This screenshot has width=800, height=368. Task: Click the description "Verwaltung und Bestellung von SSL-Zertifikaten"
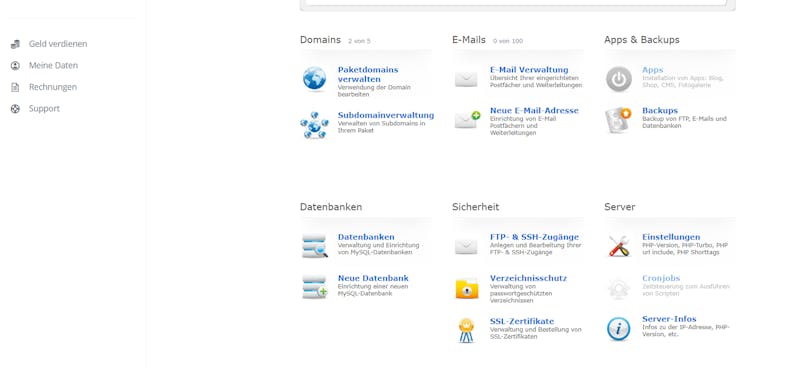coord(535,333)
